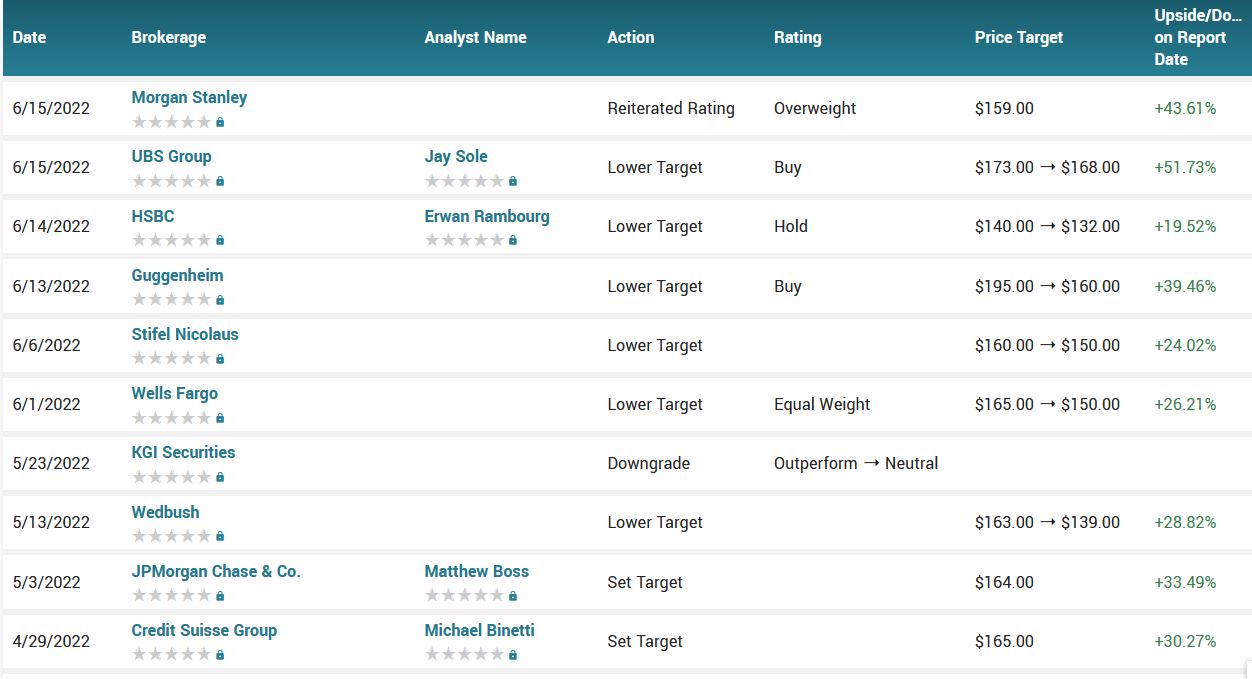The width and height of the screenshot is (1252, 679).
Task: Click lock icon under Credit Suisse Group
Action: point(220,655)
